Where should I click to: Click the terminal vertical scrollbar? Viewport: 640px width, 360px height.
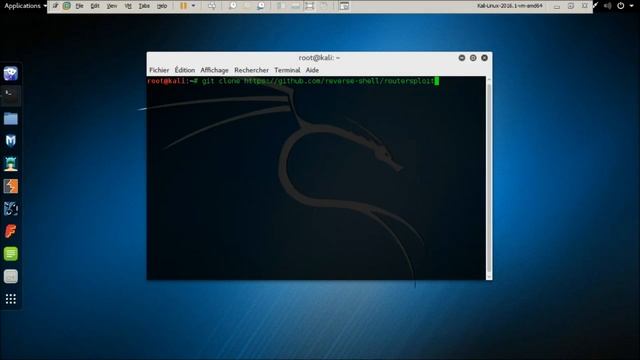pyautogui.click(x=489, y=178)
